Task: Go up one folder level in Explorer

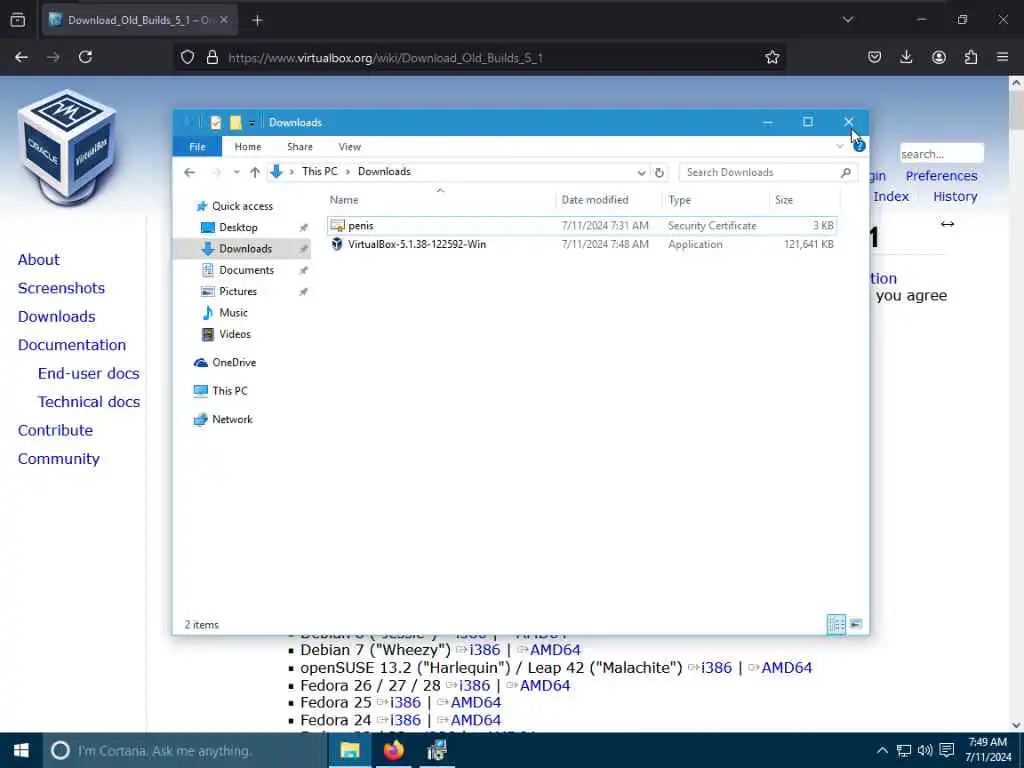Action: [x=255, y=172]
